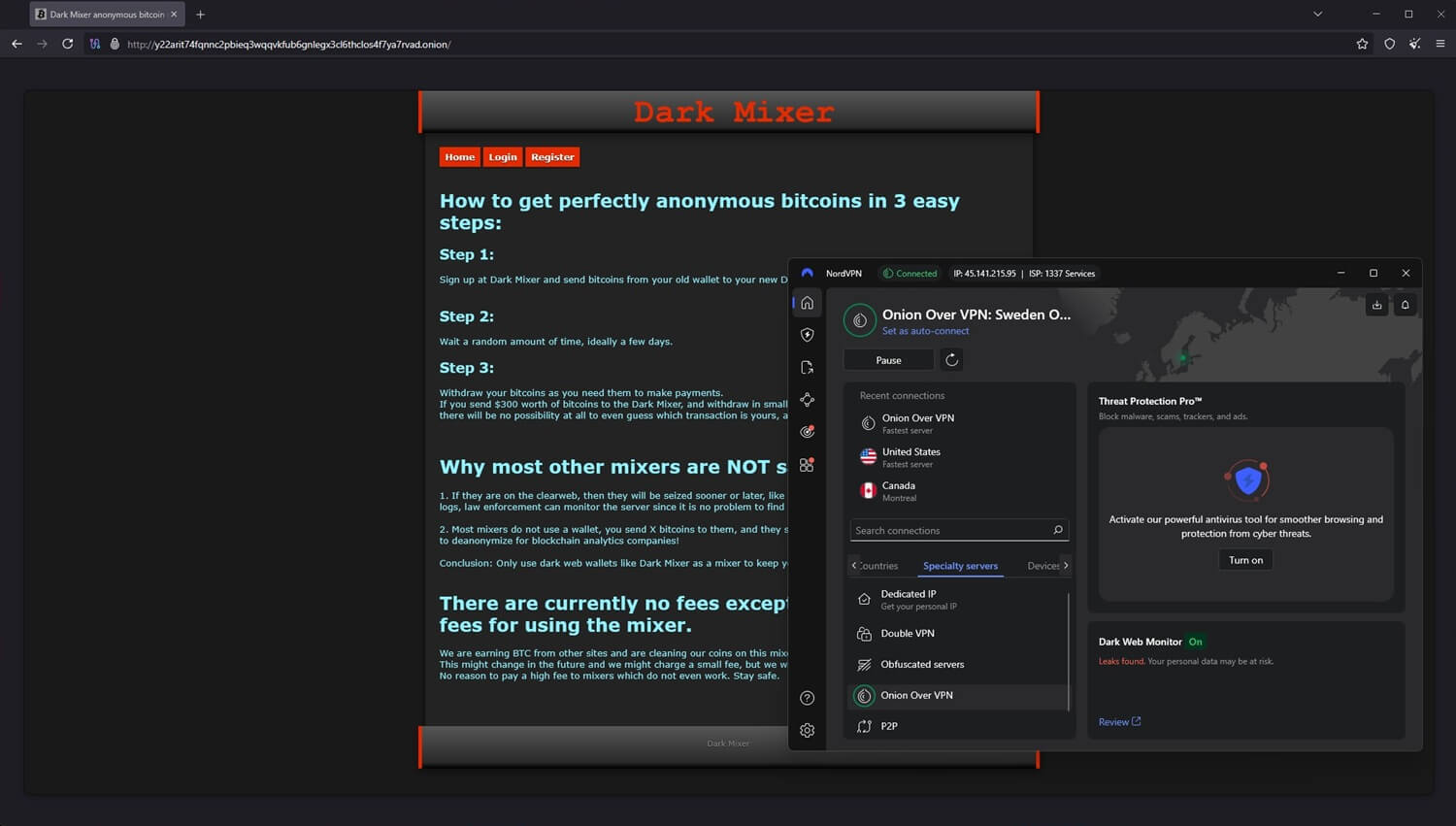Open the Meshnet network panel
This screenshot has width=1456, height=826.
[x=807, y=399]
